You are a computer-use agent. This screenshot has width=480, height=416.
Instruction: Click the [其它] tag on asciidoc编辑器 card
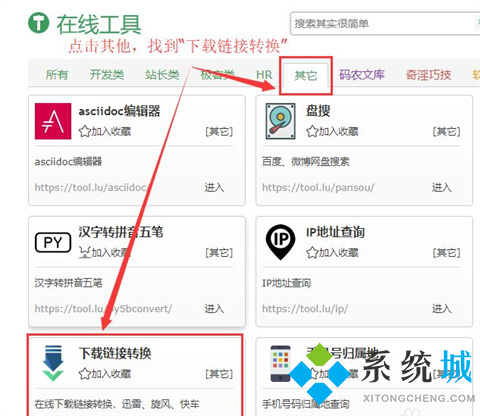[x=219, y=132]
